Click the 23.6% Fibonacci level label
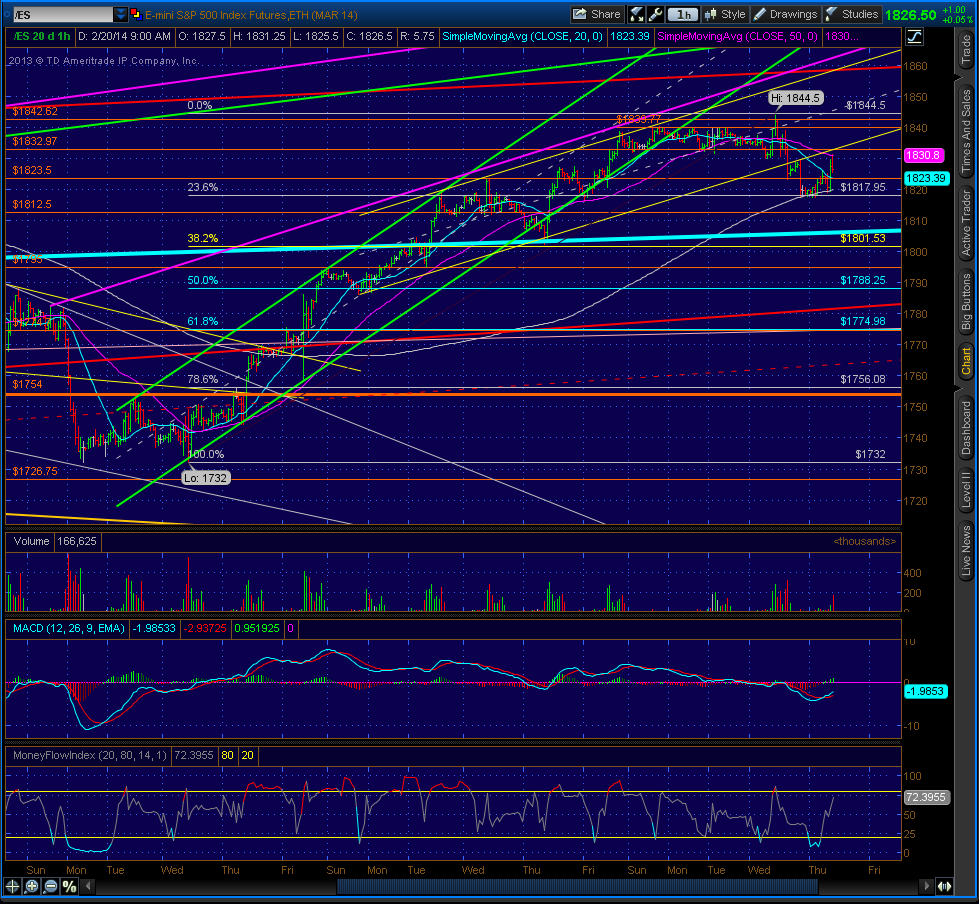Image resolution: width=979 pixels, height=904 pixels. pos(203,187)
